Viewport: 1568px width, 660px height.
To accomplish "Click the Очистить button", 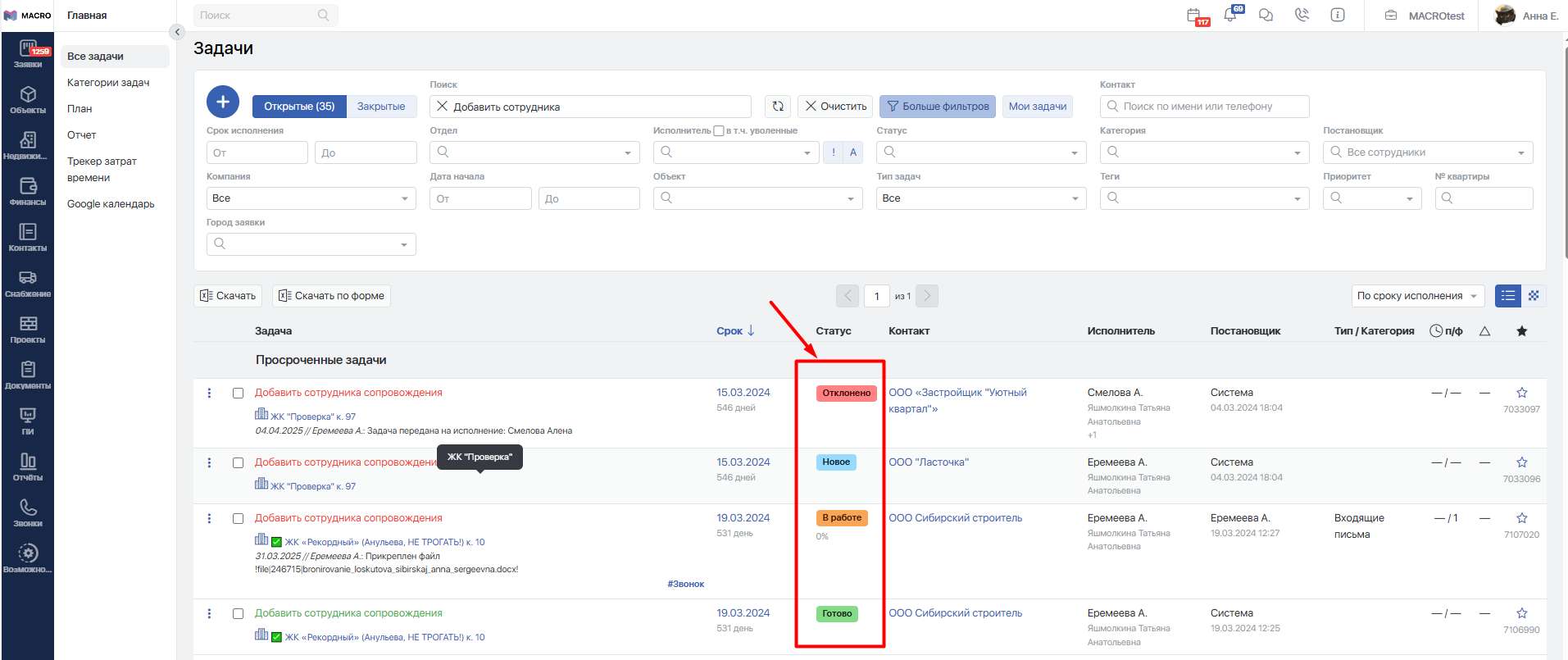I will [x=835, y=107].
